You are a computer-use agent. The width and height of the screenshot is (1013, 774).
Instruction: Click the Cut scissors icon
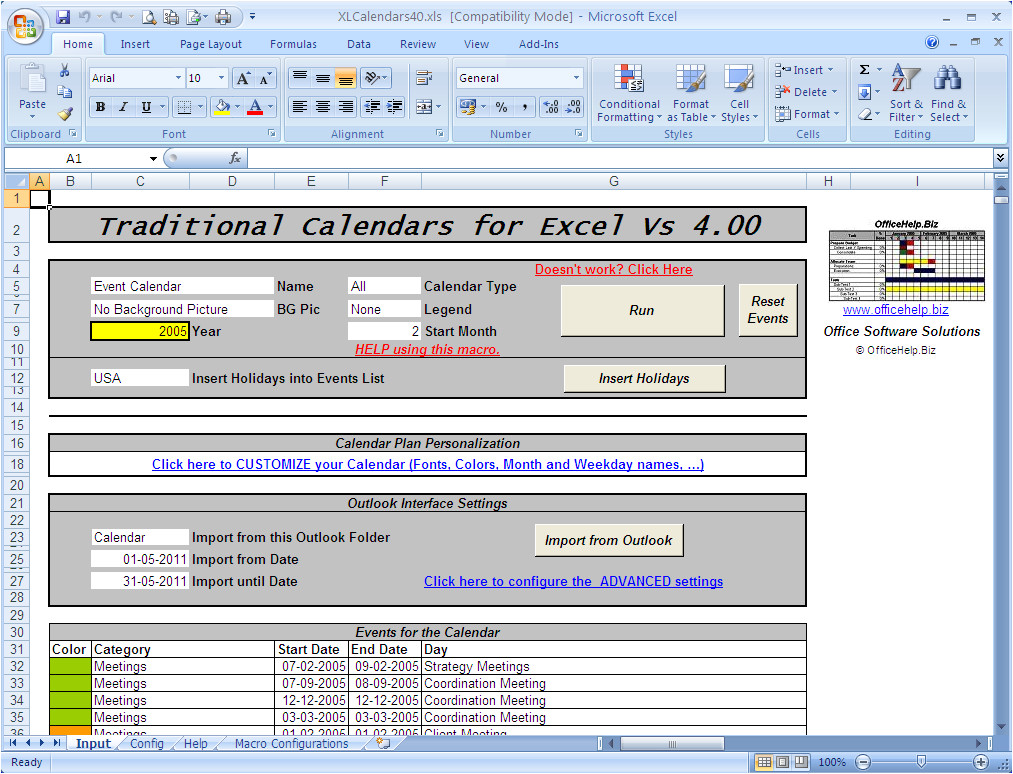click(x=64, y=71)
